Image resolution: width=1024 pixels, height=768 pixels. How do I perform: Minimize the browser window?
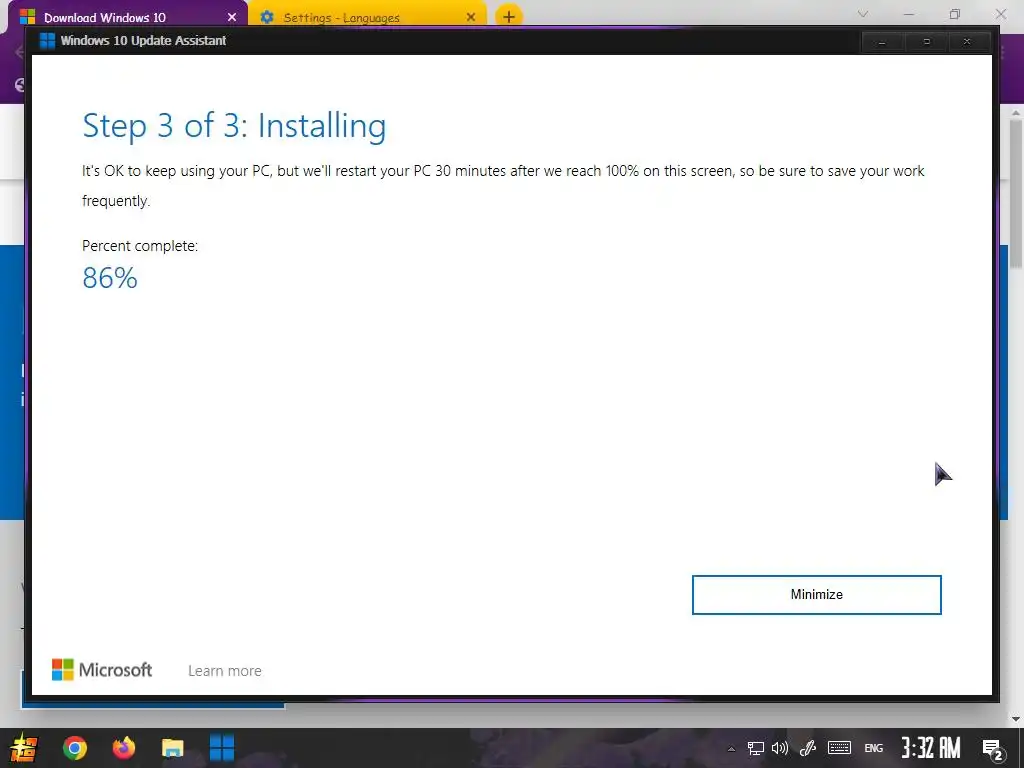(908, 14)
